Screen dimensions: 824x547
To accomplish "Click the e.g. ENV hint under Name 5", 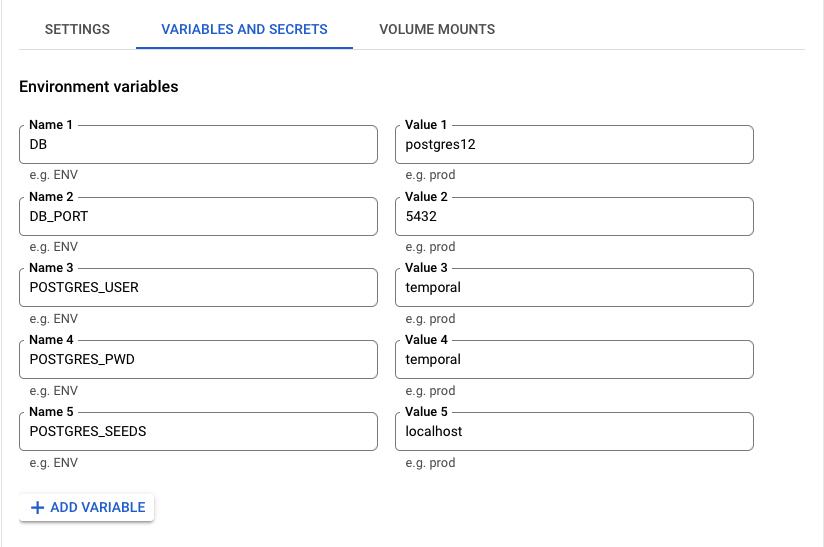I will [53, 463].
